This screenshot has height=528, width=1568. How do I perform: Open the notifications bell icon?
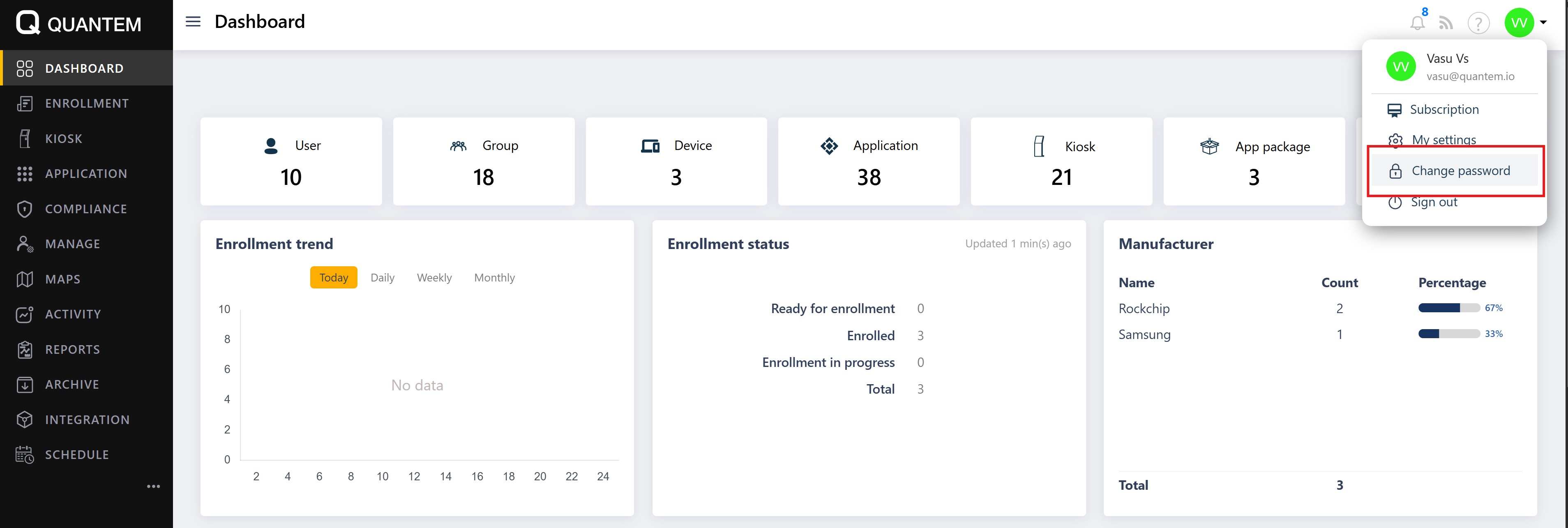1417,23
